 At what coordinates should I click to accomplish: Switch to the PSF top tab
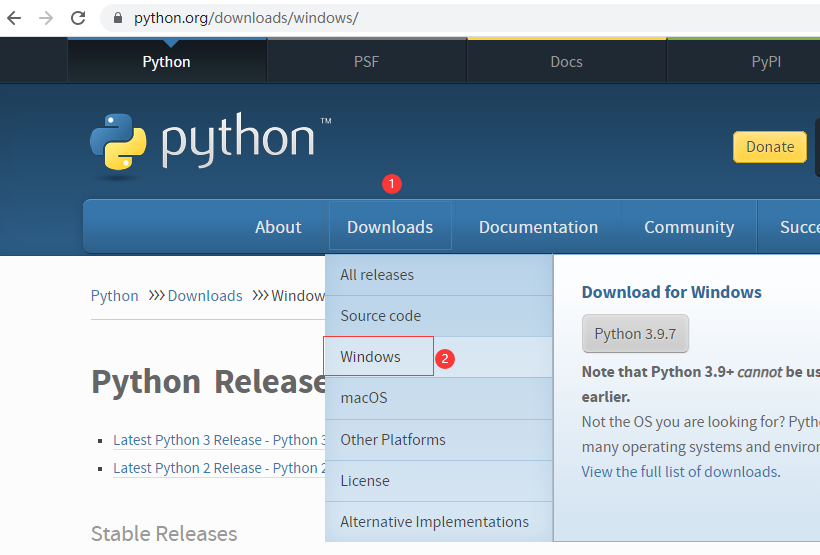pyautogui.click(x=366, y=62)
